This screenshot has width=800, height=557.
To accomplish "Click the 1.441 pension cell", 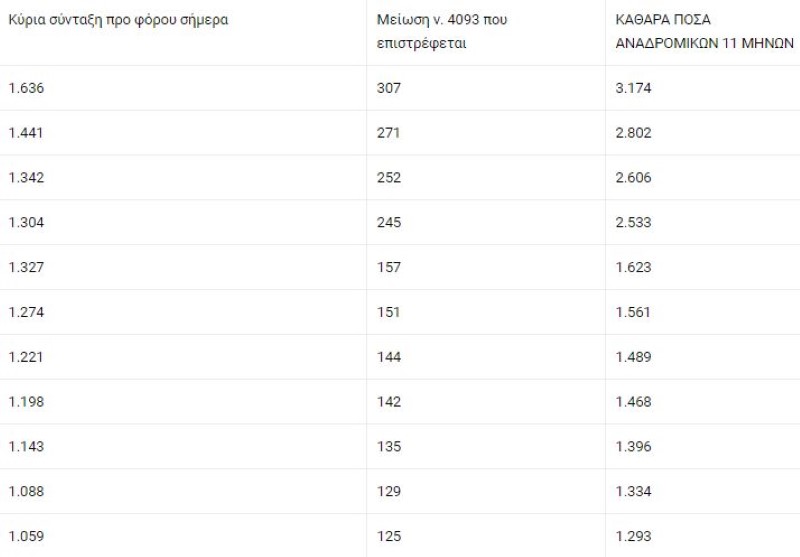I will [x=27, y=133].
